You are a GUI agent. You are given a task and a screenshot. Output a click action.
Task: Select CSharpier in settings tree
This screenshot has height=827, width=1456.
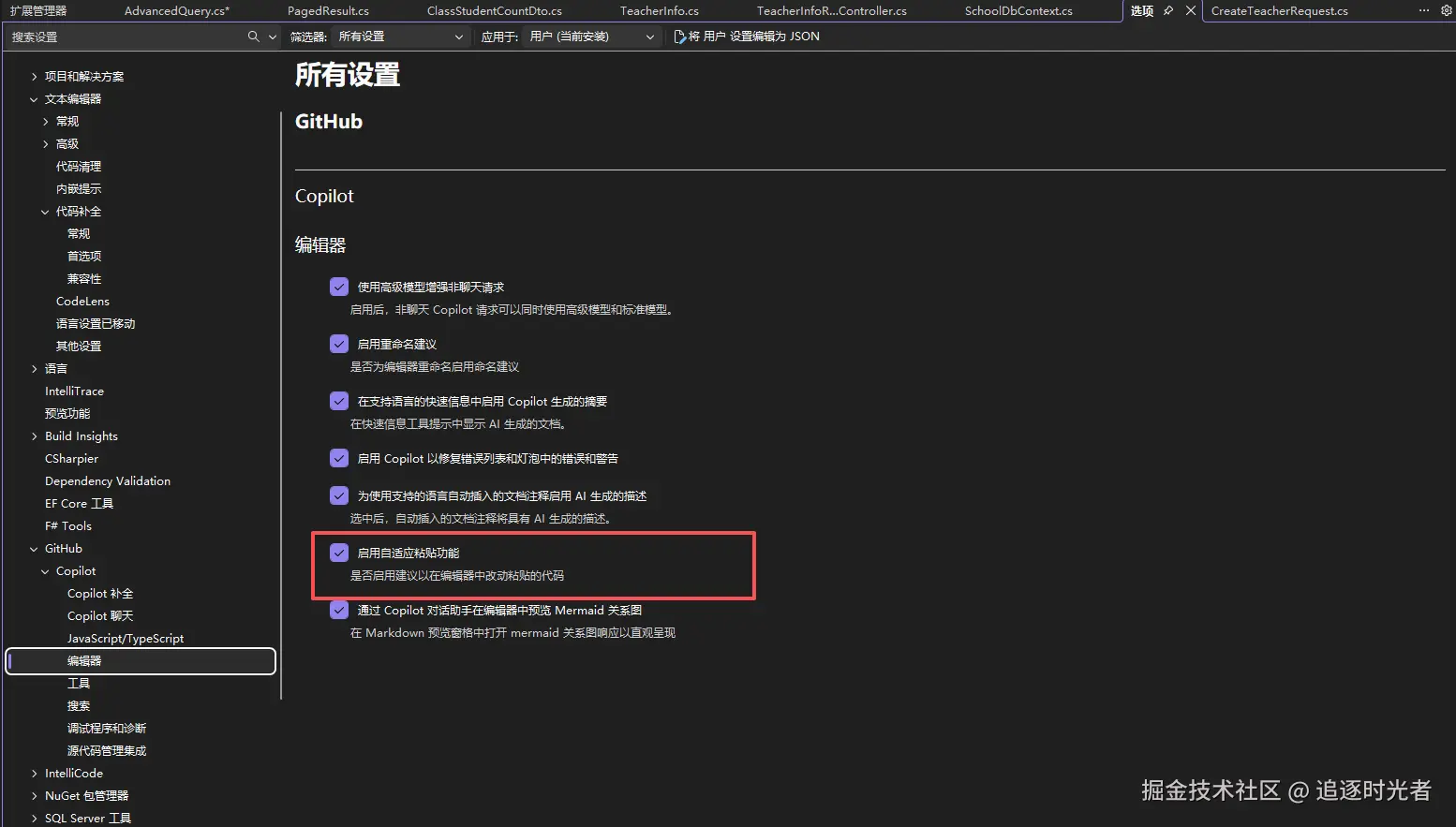[71, 459]
